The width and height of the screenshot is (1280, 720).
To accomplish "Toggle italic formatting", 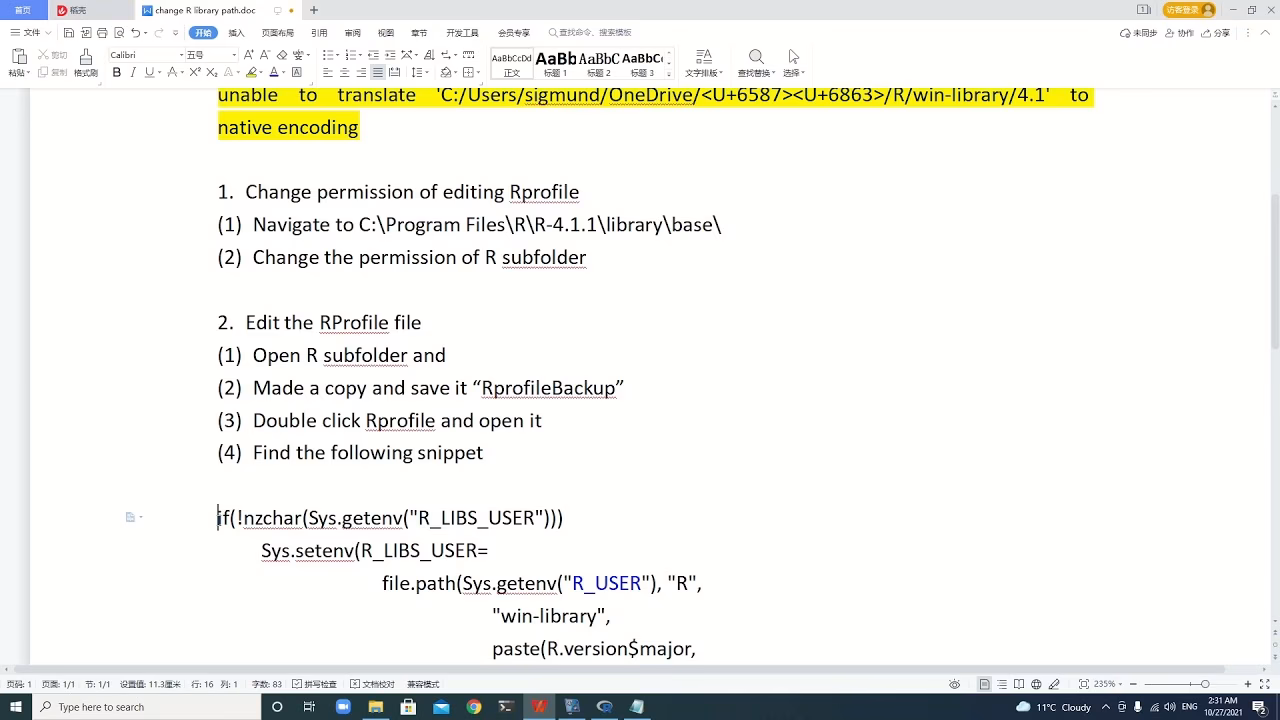I will (132, 70).
